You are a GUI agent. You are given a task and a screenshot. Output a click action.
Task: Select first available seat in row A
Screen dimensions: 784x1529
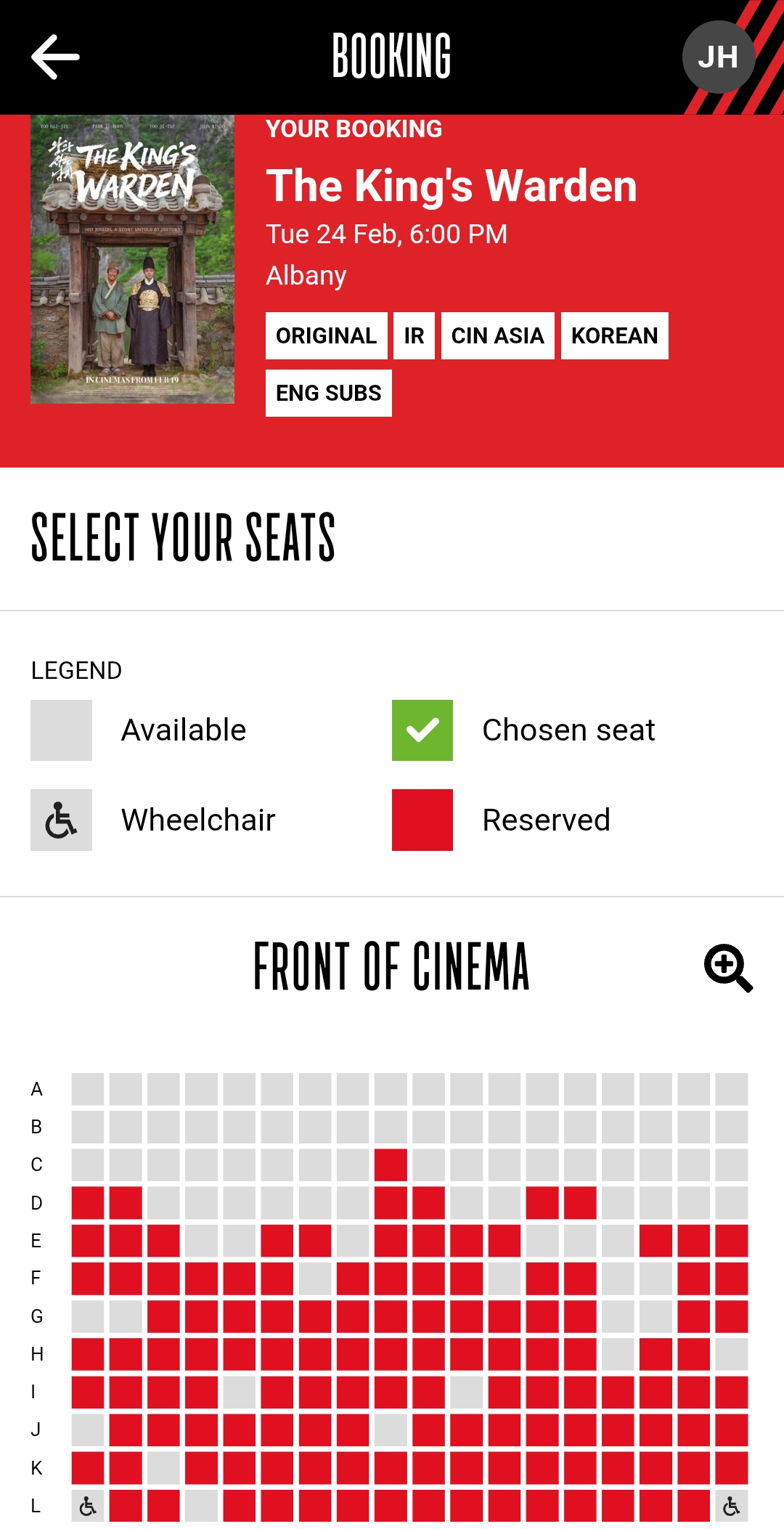(88, 1089)
